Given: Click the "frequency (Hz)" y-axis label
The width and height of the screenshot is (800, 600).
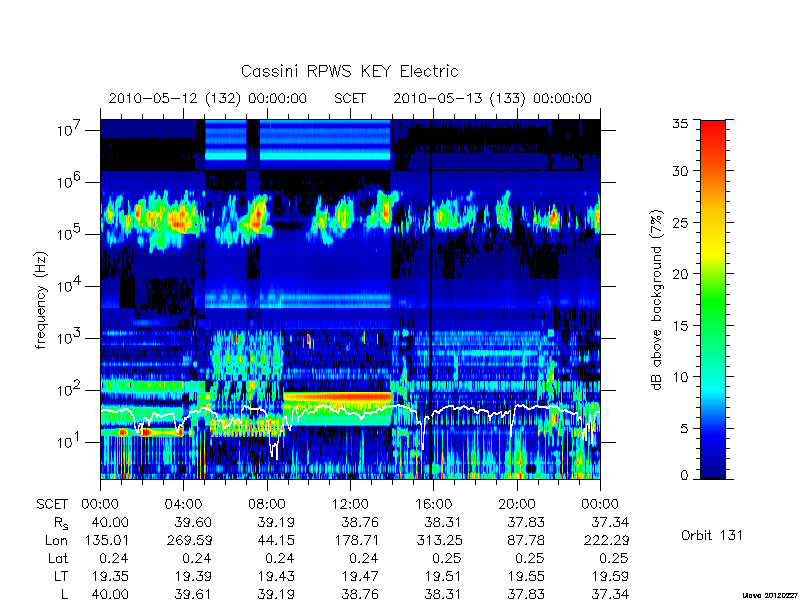Looking at the screenshot, I should pyautogui.click(x=41, y=300).
